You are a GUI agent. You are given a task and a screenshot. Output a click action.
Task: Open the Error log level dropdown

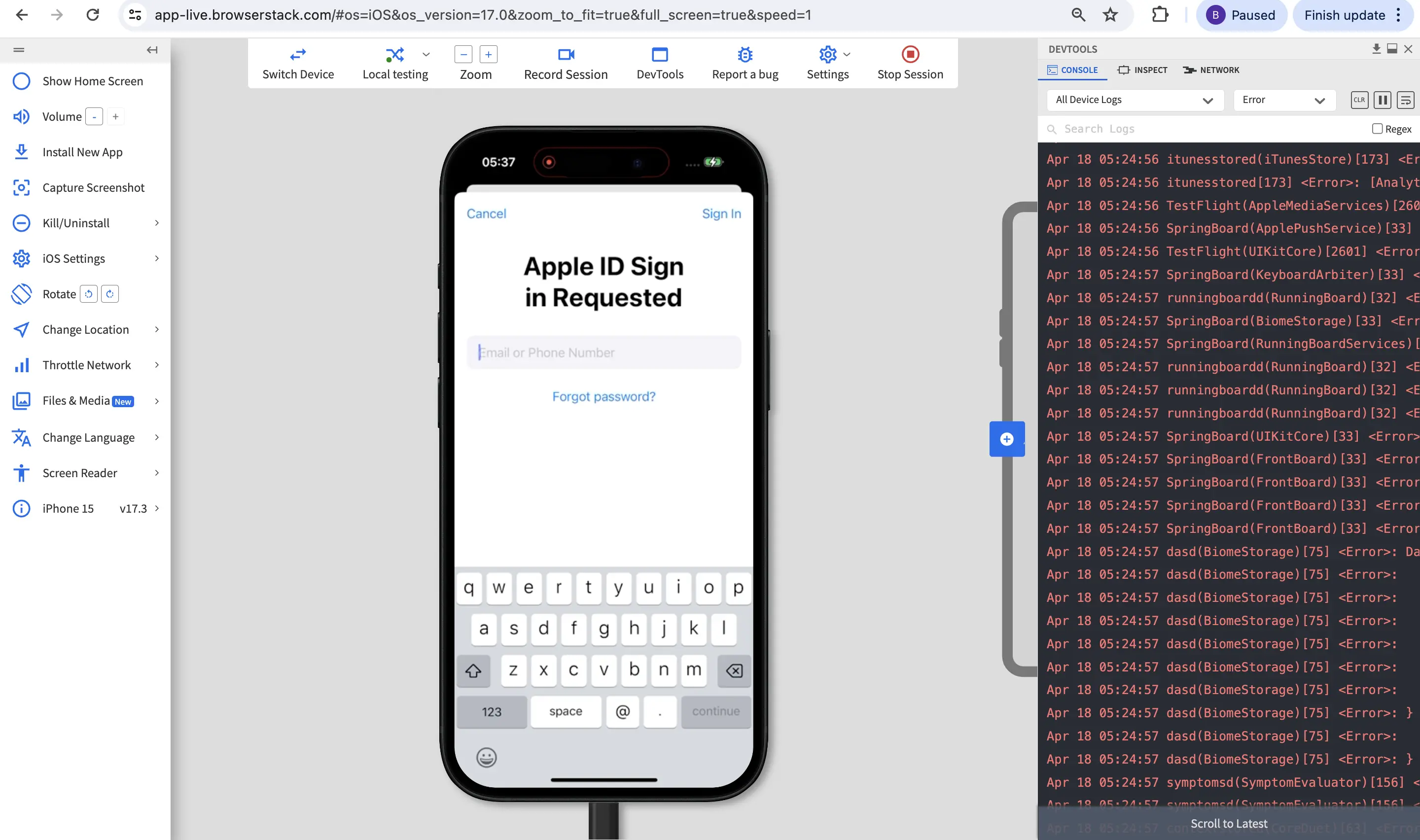pos(1283,100)
